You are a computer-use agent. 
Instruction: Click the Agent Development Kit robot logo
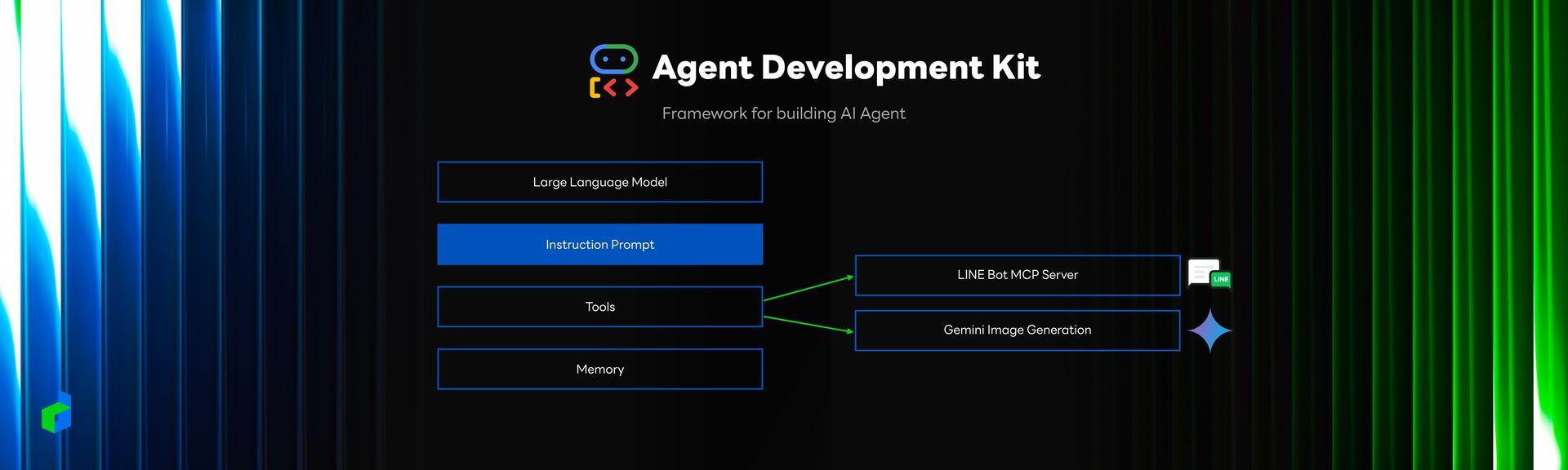(x=614, y=71)
